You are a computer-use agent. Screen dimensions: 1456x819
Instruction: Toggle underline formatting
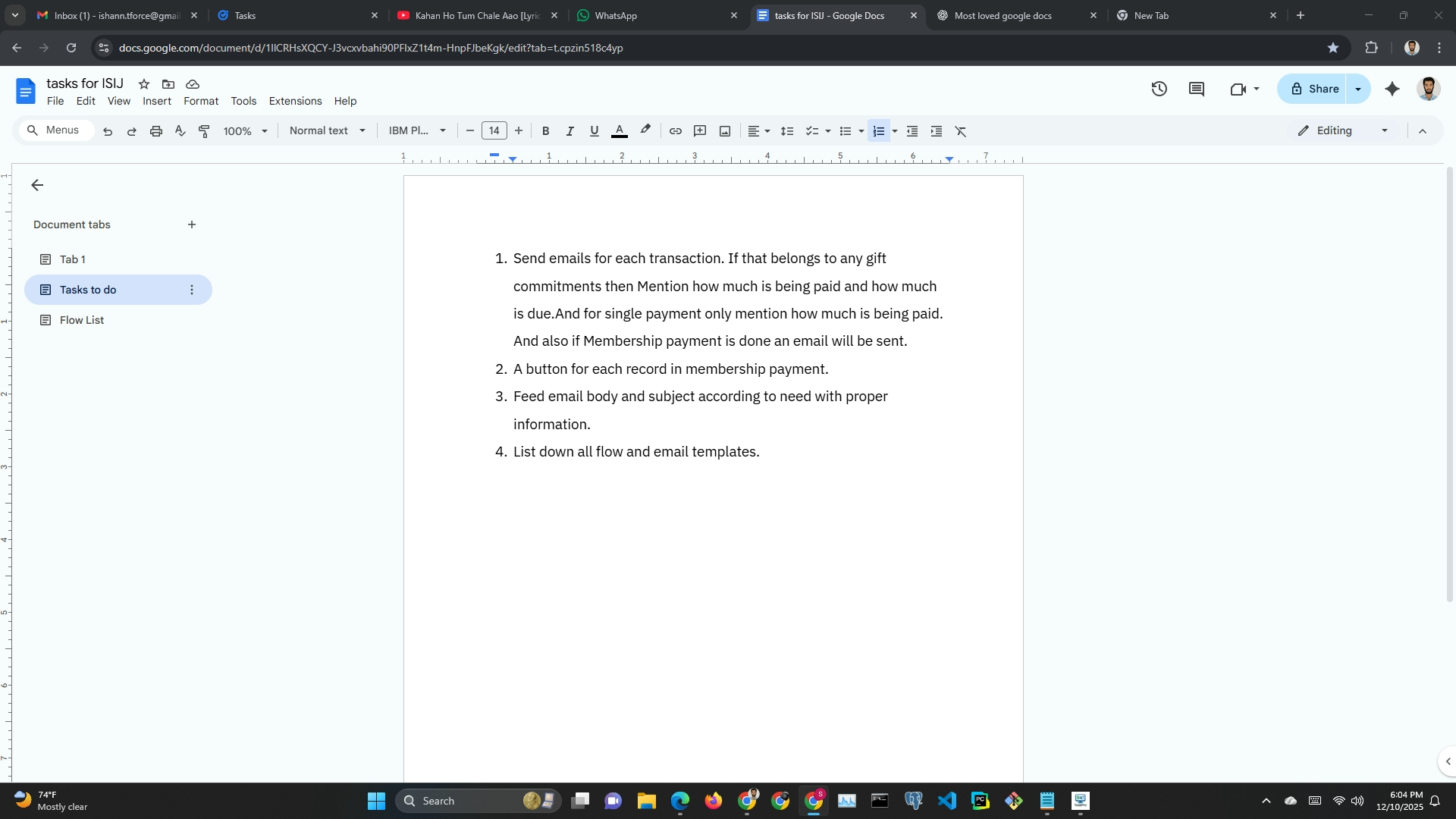point(594,131)
